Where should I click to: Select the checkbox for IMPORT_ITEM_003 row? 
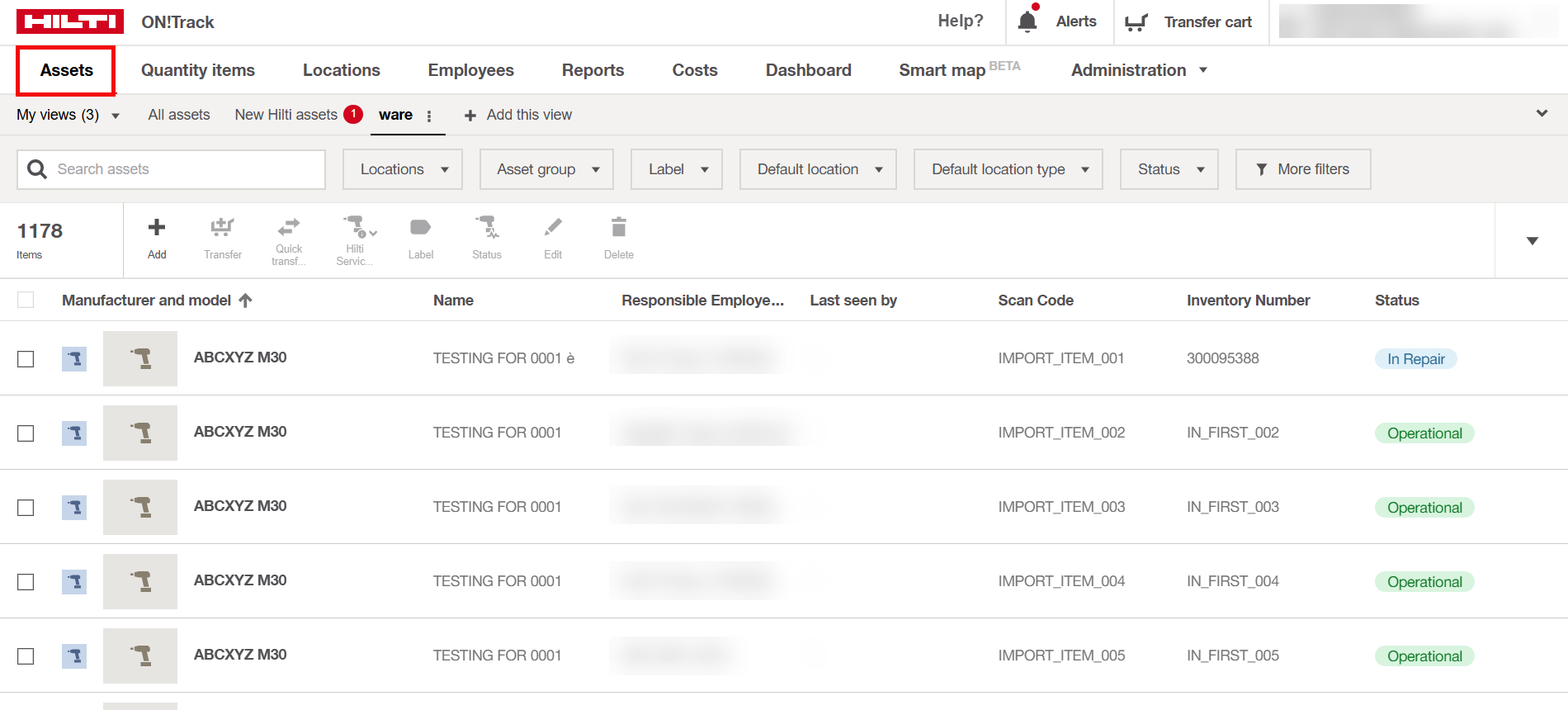pyautogui.click(x=26, y=508)
